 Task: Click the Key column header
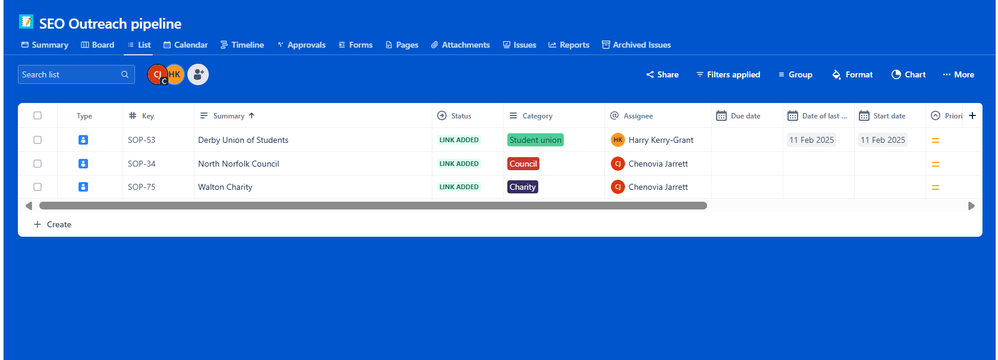pos(141,116)
